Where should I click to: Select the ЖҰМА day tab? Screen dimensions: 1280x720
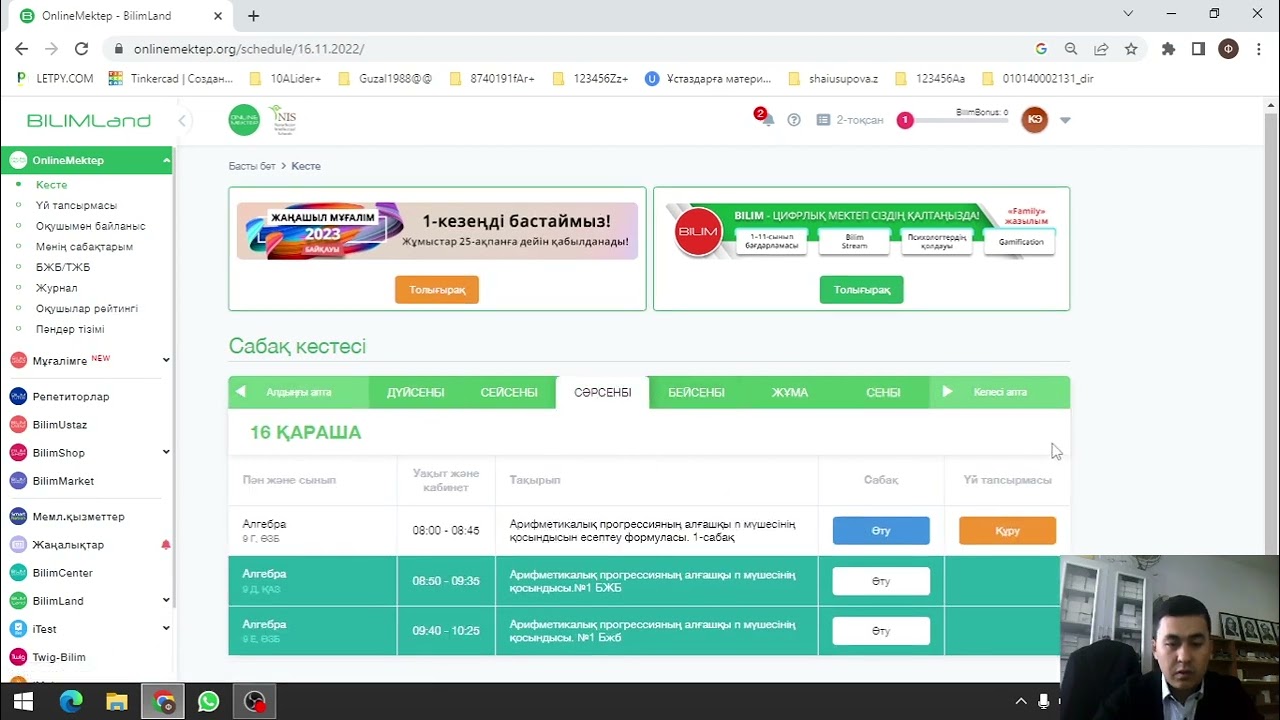790,392
